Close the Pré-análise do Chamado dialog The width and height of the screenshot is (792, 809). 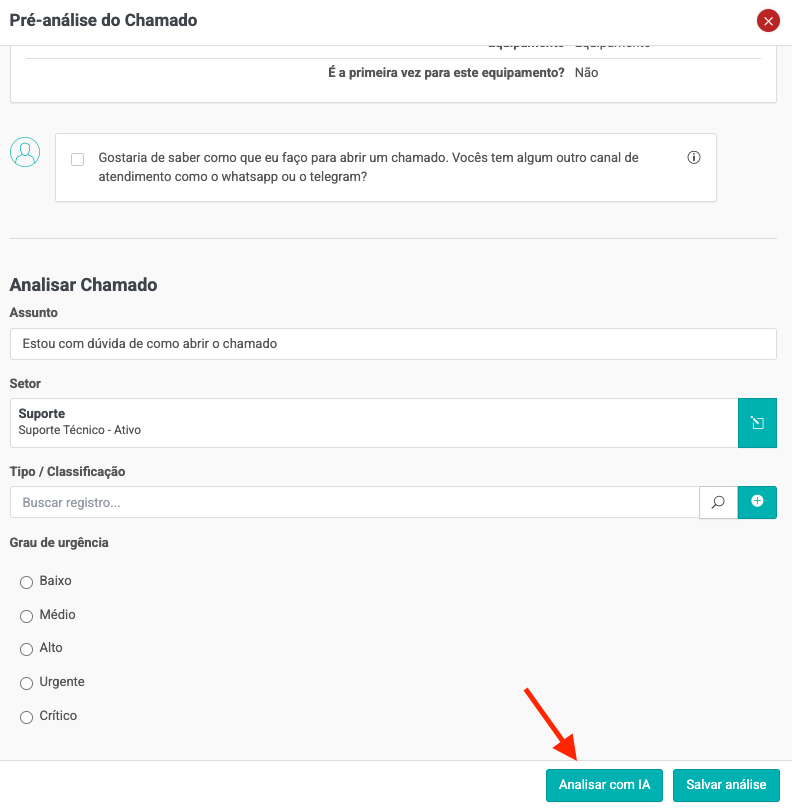[767, 21]
